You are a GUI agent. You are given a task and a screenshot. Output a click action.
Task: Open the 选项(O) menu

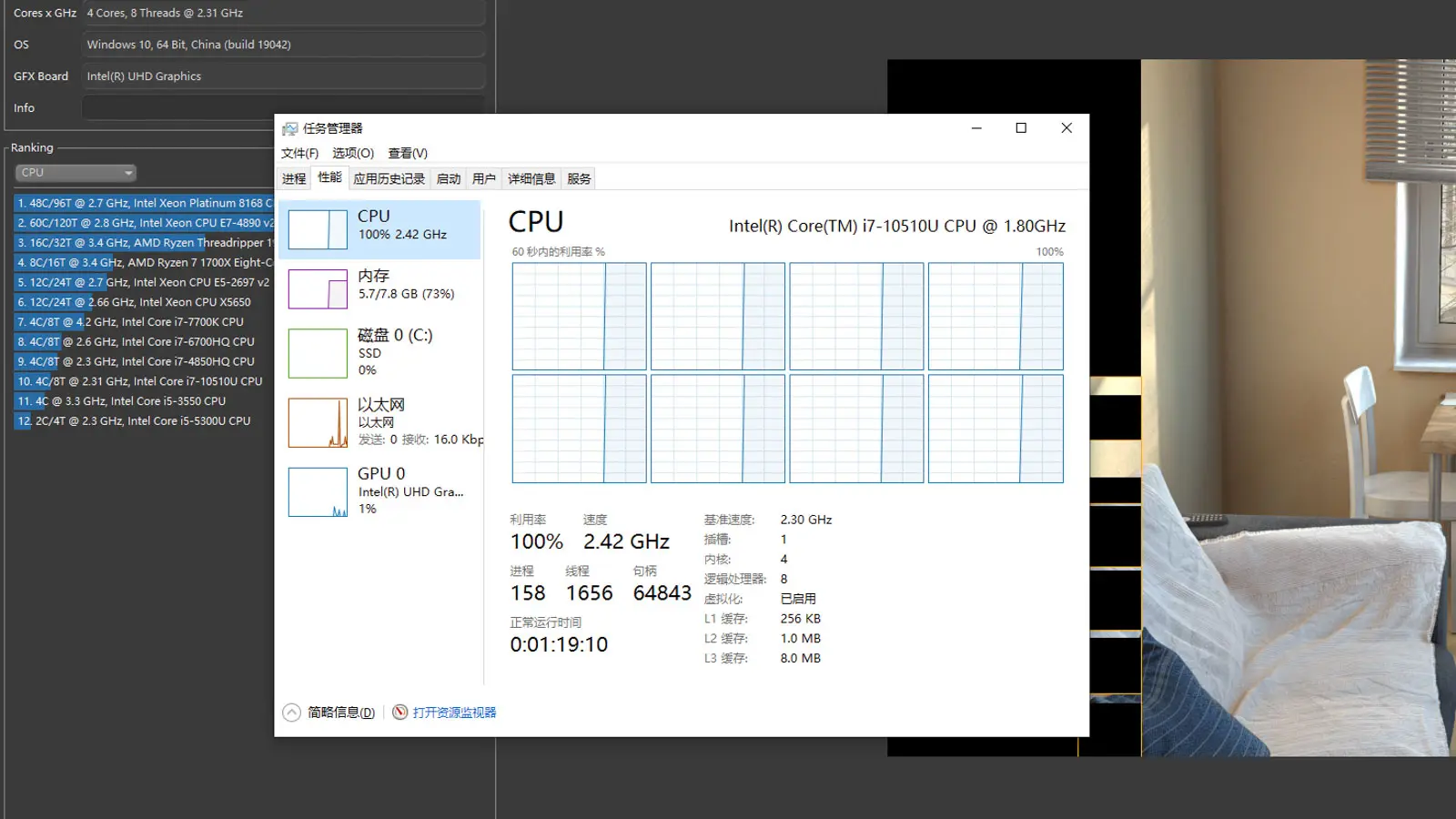[353, 153]
